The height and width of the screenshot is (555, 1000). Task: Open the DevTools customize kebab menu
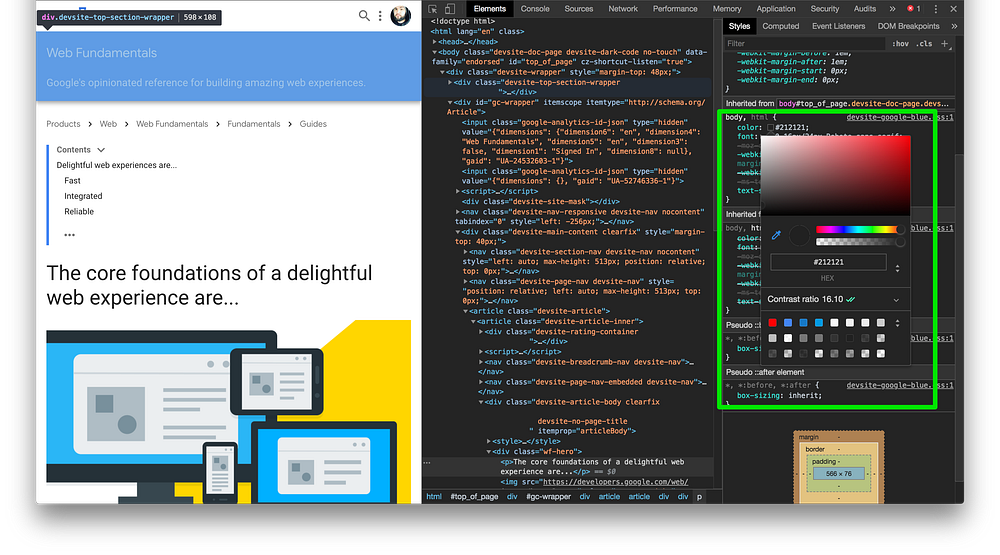(936, 9)
